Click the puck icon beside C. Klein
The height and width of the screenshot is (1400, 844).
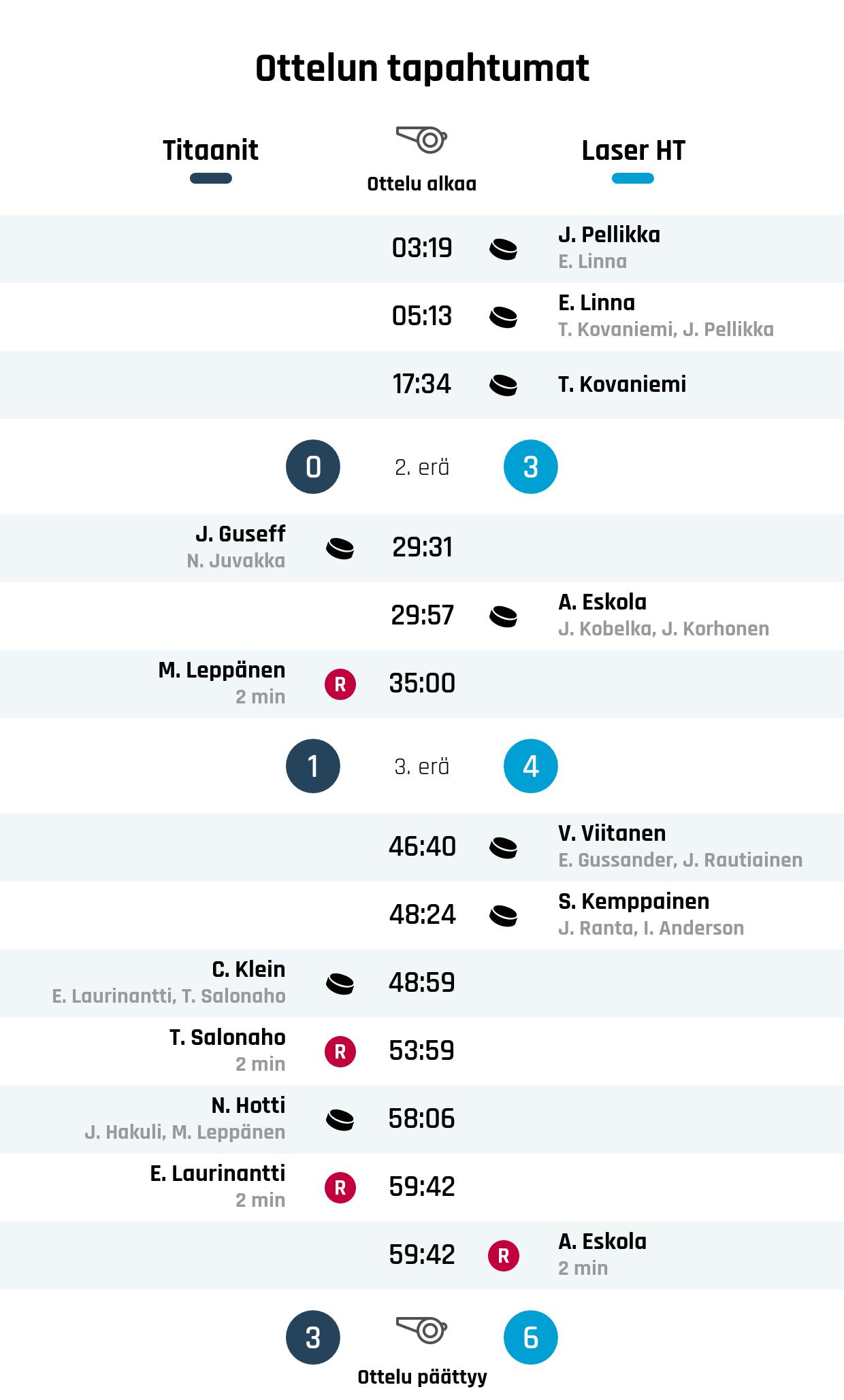coord(340,984)
